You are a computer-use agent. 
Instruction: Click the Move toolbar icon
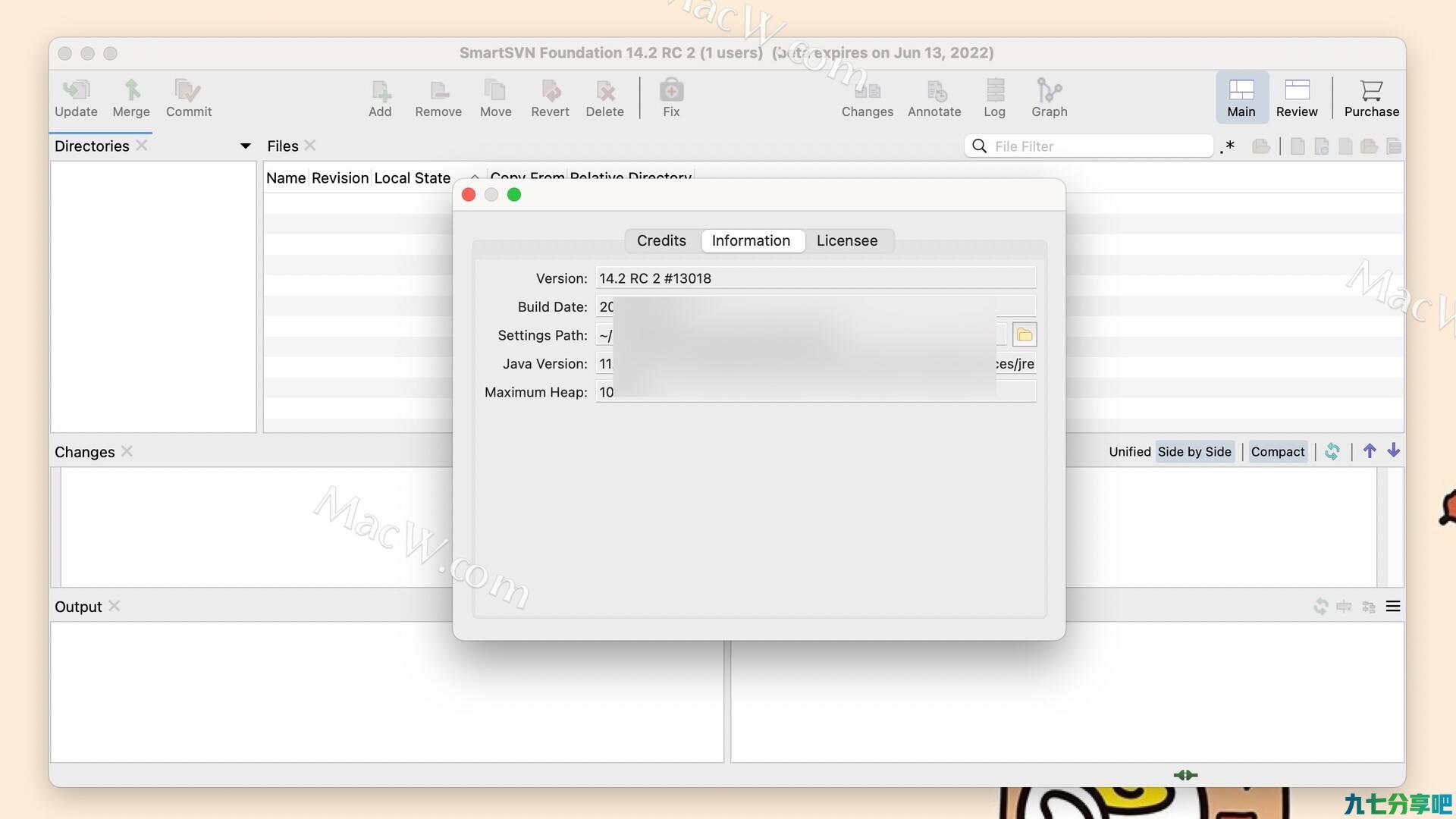[x=495, y=99]
